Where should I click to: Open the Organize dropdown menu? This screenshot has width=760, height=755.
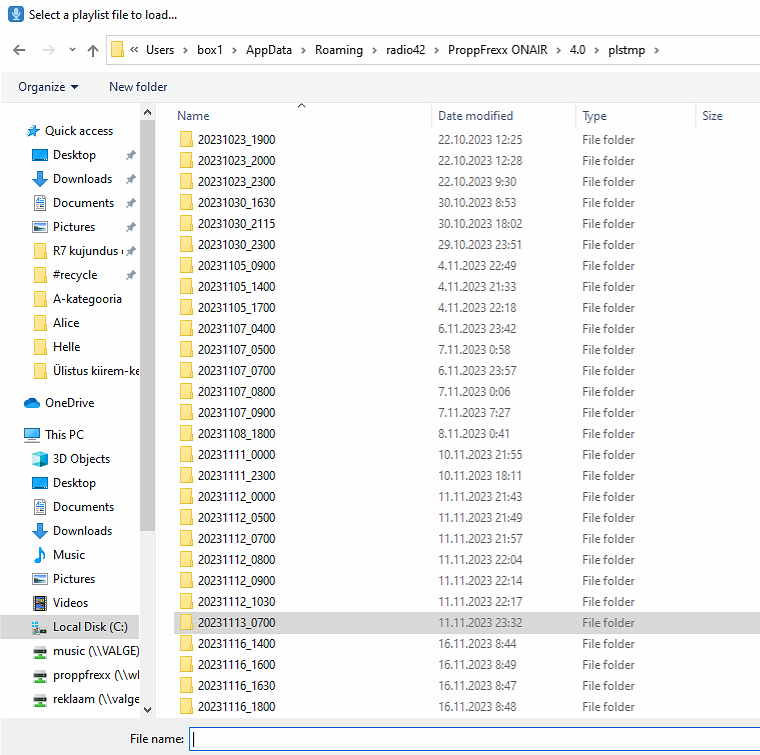coord(48,87)
